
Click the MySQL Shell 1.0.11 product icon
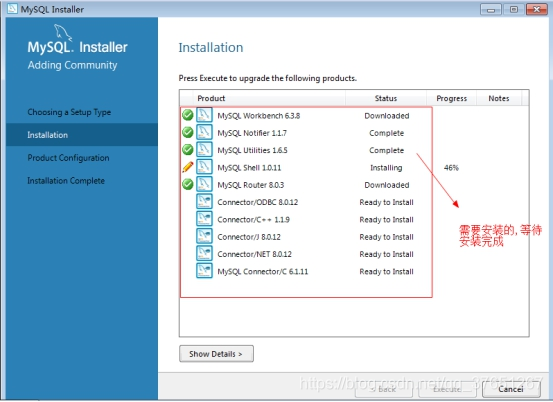click(204, 167)
